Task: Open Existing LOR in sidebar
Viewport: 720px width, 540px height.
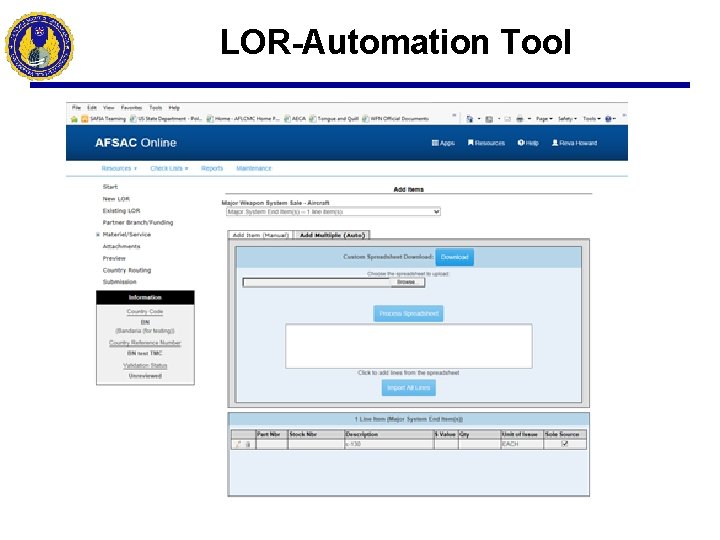Action: (121, 211)
